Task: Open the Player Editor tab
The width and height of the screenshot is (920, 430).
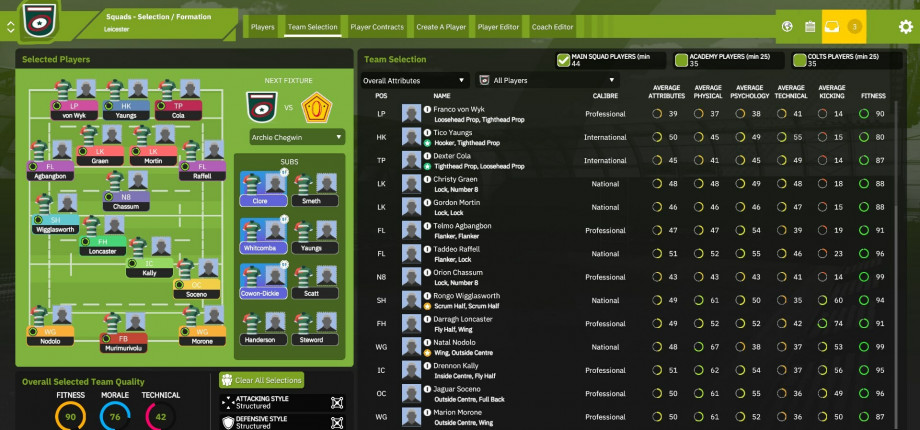Action: point(498,27)
